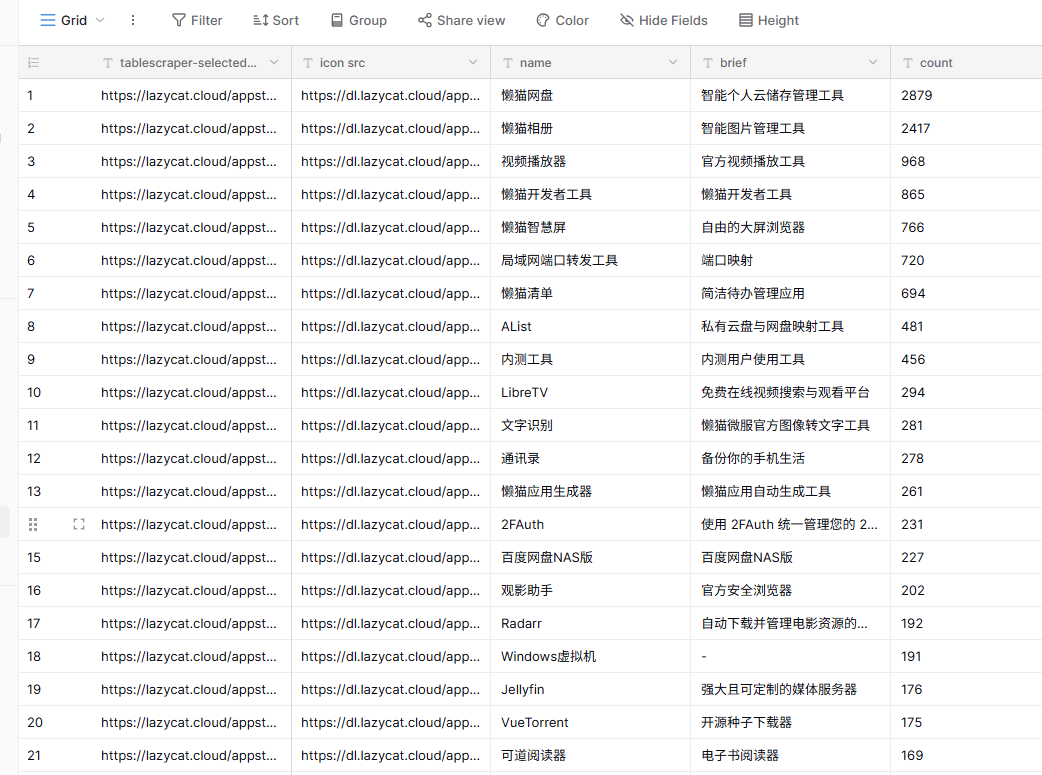Select the name cell '2FAuth'
The width and height of the screenshot is (1042, 775).
click(x=591, y=524)
